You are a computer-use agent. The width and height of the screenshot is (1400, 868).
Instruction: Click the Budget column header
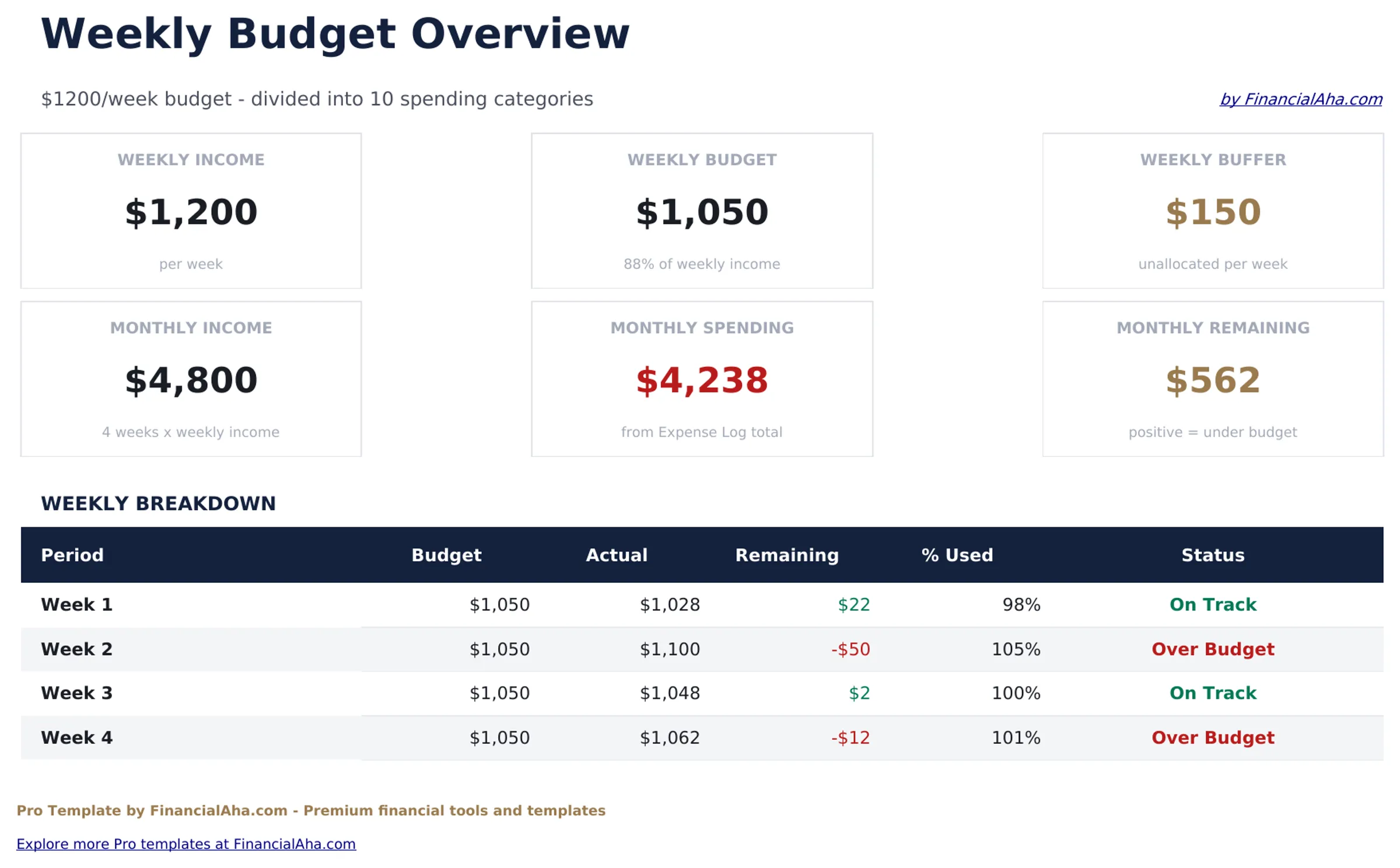click(446, 555)
